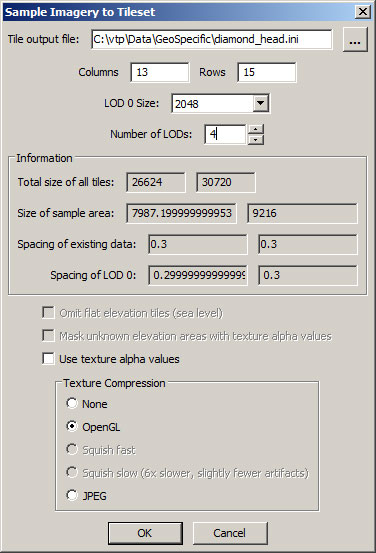Select None texture compression
376x553 pixels.
(72, 403)
